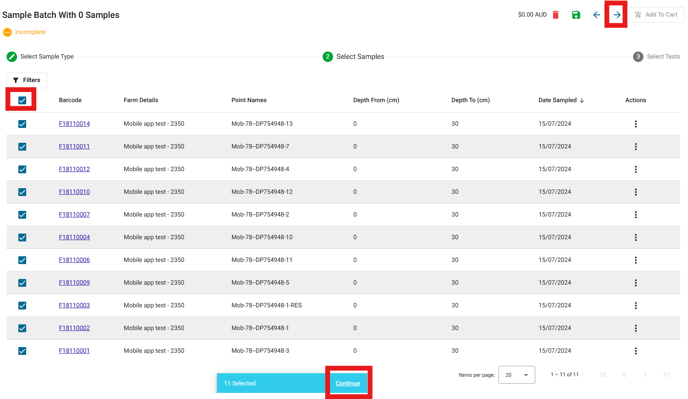688x399 pixels.
Task: Open barcode link F18110011
Action: tap(74, 147)
